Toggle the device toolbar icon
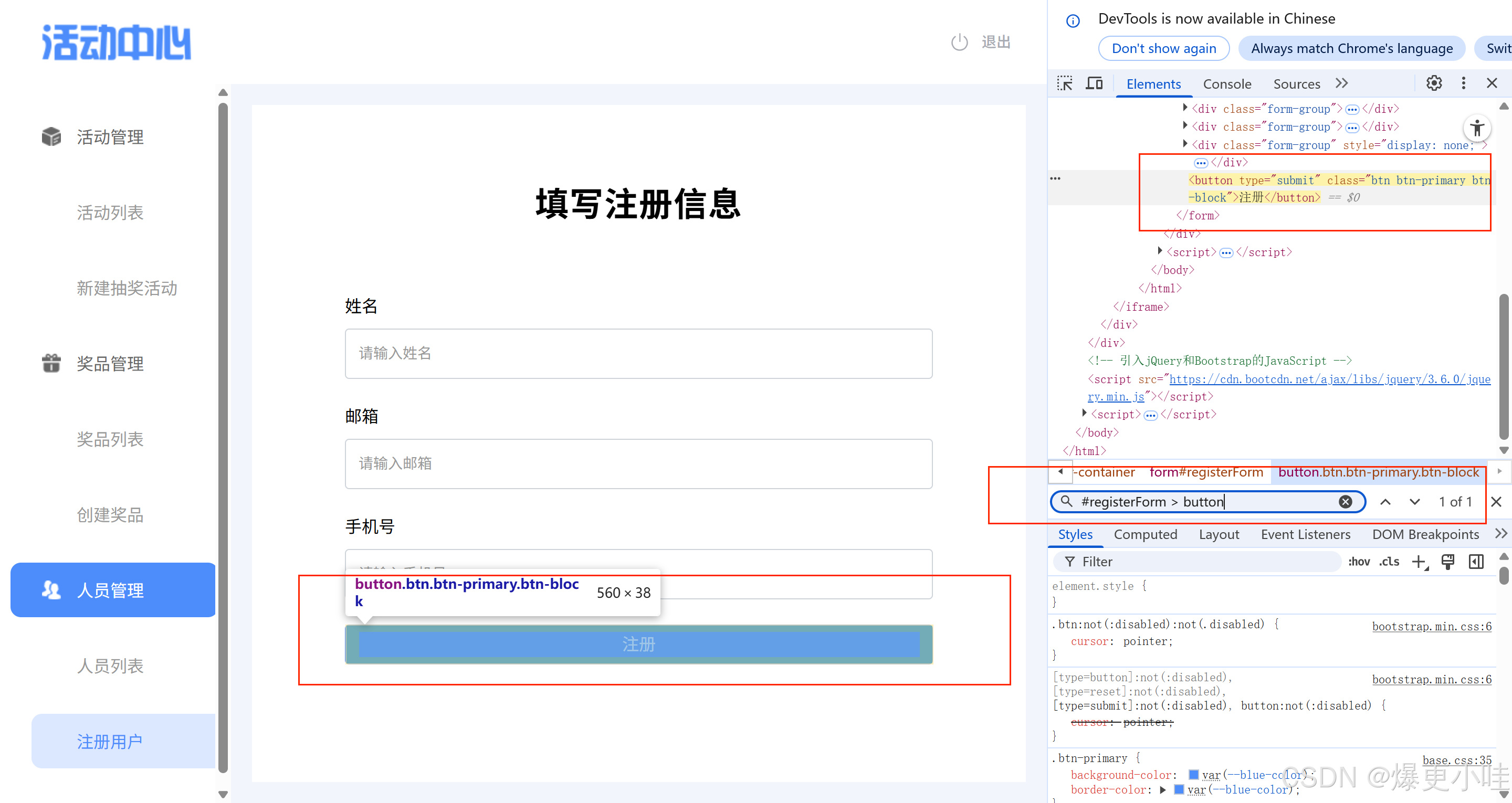 coord(1094,83)
